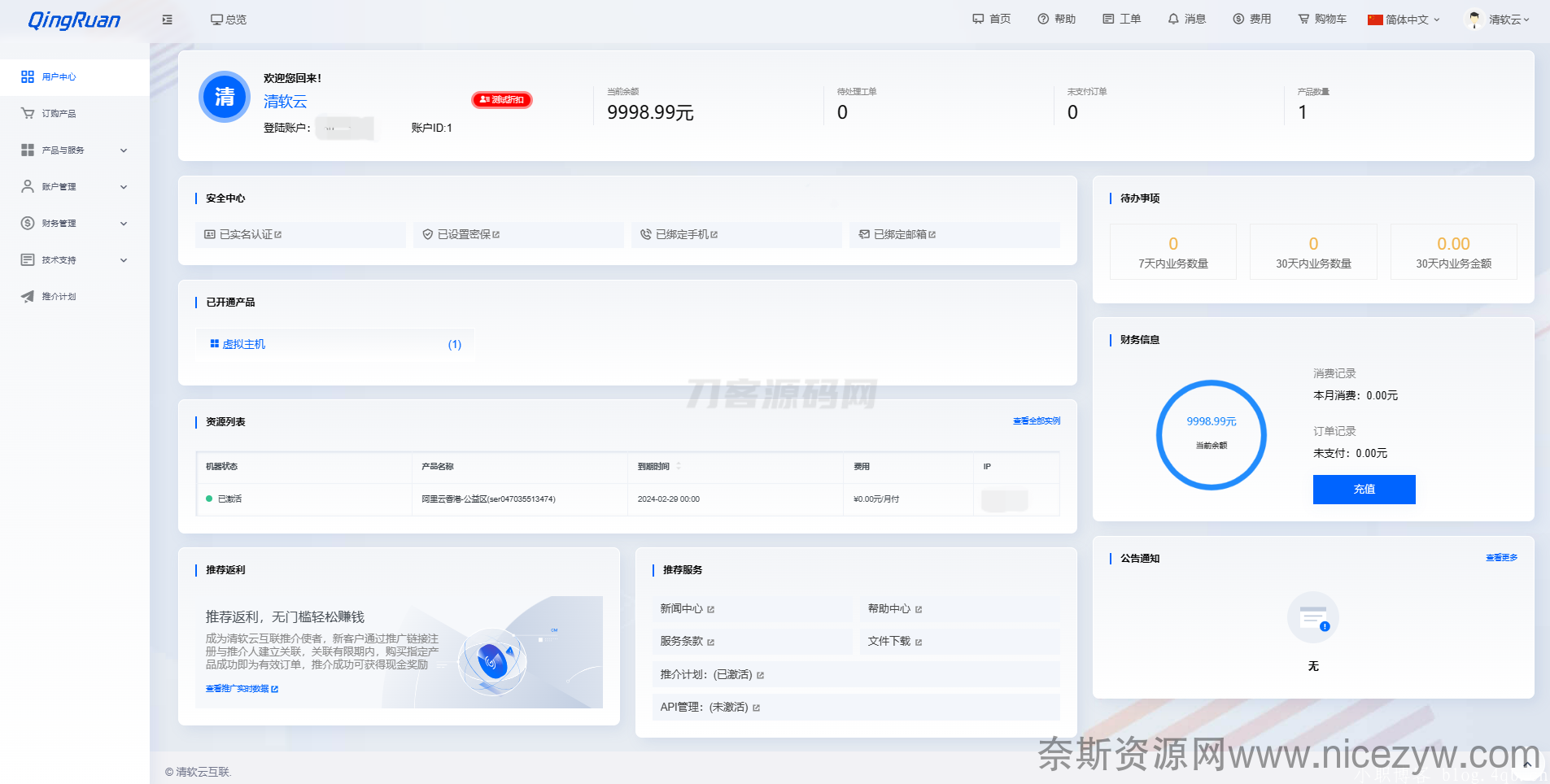Click the 消息 bell icon

coord(1173,19)
